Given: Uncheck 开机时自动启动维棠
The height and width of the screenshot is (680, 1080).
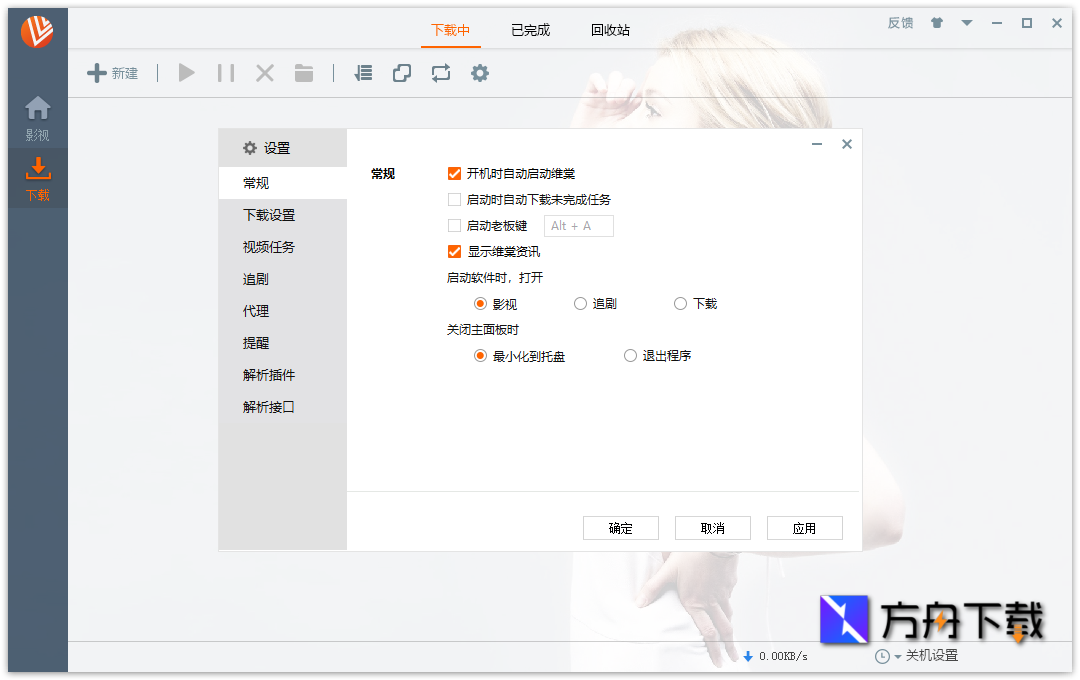Looking at the screenshot, I should [x=454, y=172].
